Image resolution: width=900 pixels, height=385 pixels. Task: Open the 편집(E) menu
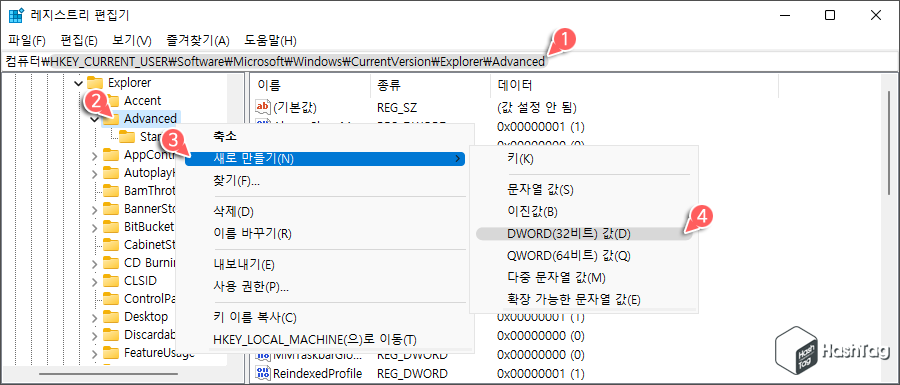coord(79,41)
